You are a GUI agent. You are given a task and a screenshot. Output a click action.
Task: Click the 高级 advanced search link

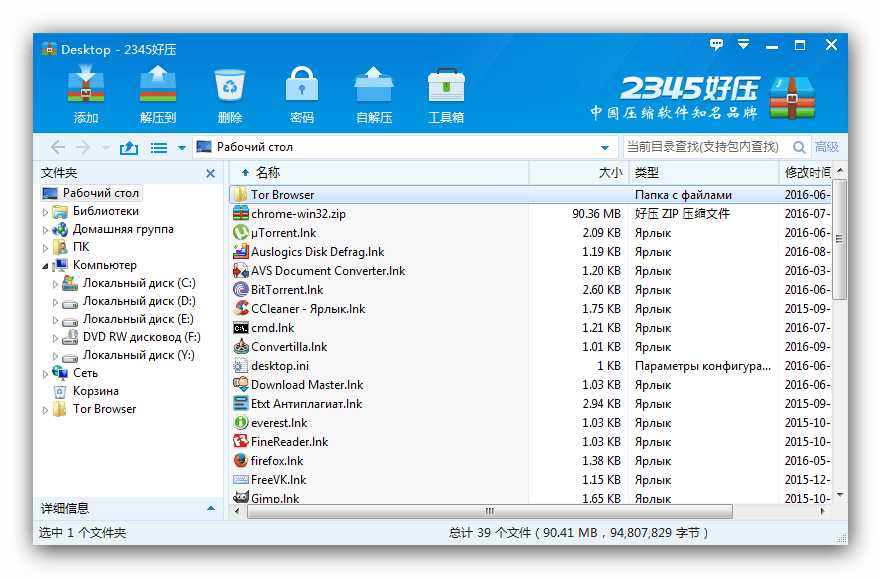pos(826,147)
